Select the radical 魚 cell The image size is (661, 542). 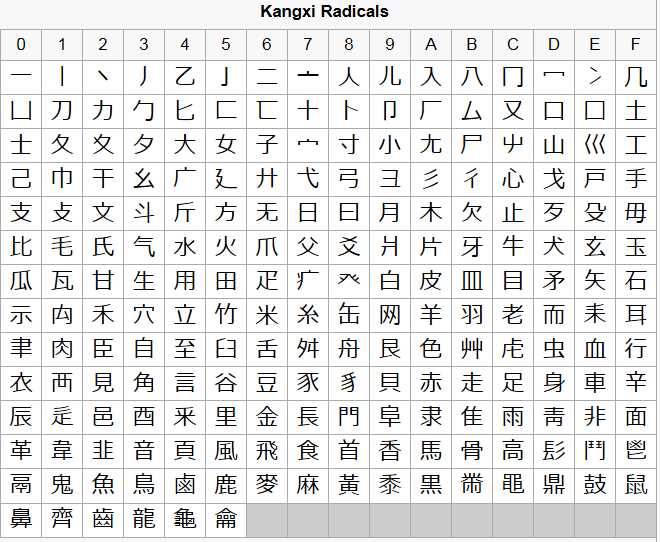(x=103, y=486)
